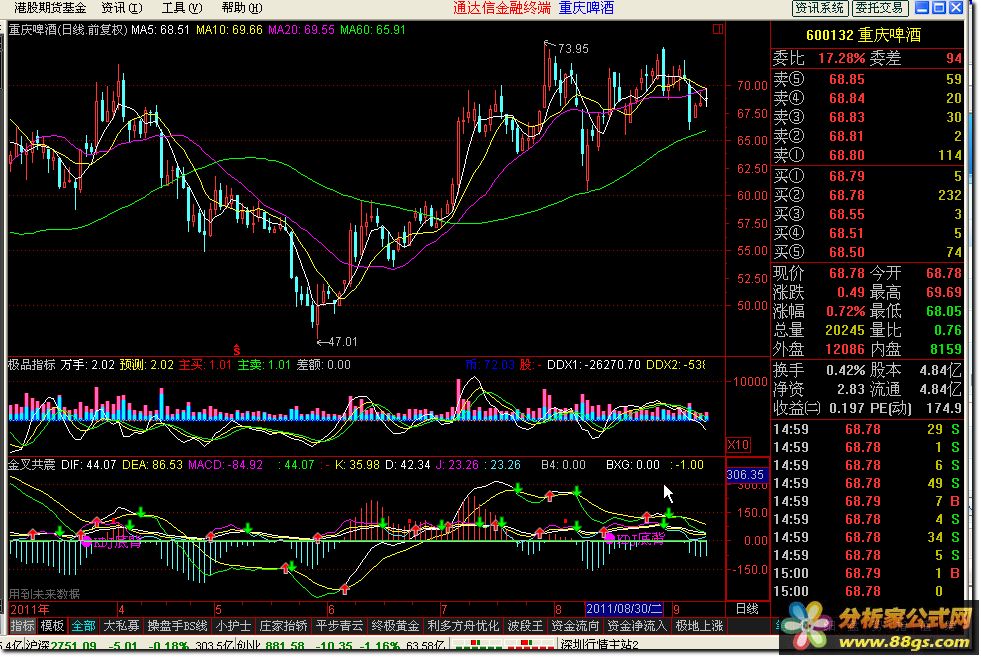
Task: Click the MA60: 65.91 label
Action: [373, 29]
